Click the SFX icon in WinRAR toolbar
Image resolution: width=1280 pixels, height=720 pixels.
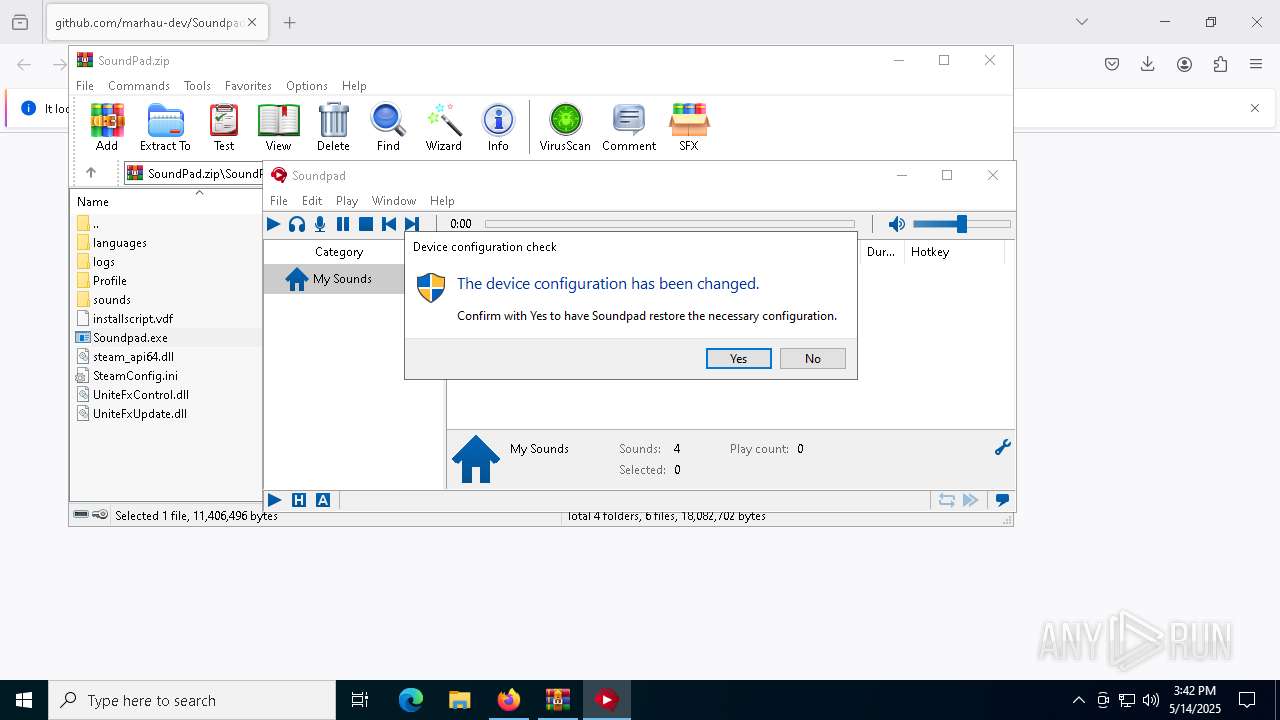click(689, 127)
